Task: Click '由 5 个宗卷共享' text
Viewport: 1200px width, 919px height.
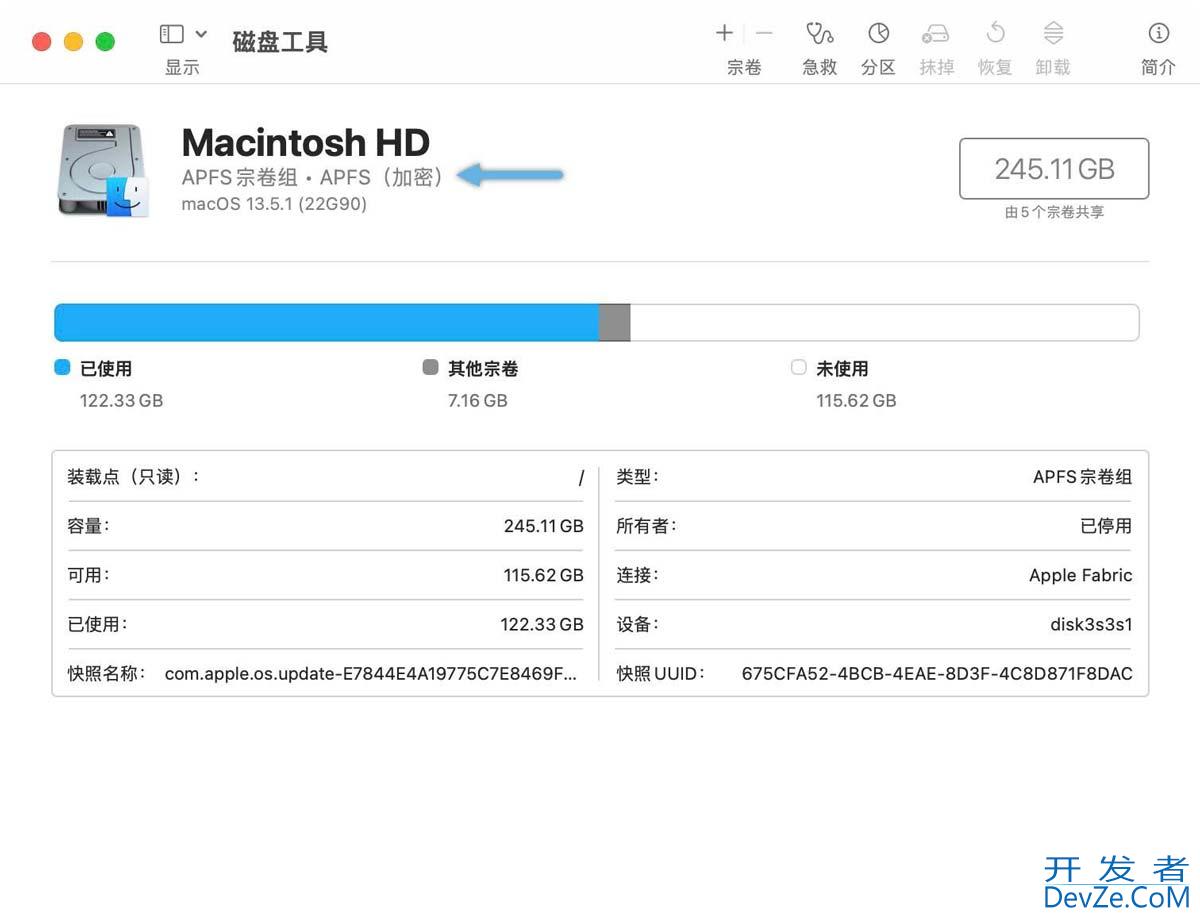Action: click(x=1054, y=213)
